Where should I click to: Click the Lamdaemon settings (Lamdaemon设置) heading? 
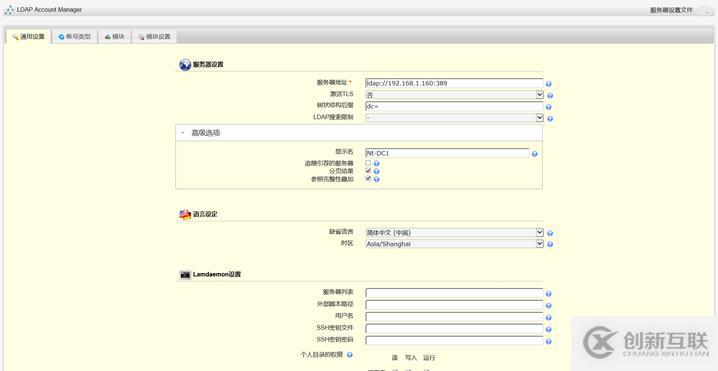click(217, 275)
